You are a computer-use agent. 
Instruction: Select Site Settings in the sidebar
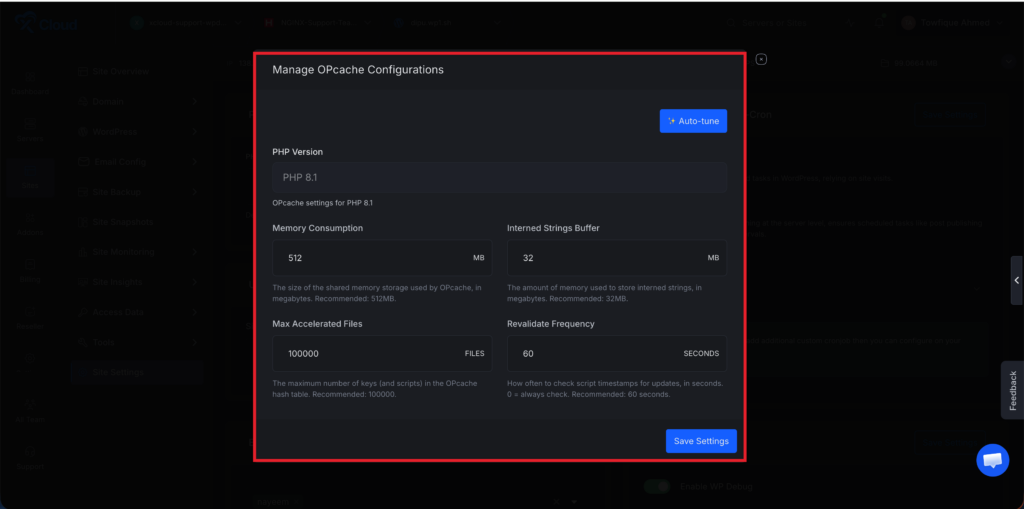pyautogui.click(x=118, y=372)
